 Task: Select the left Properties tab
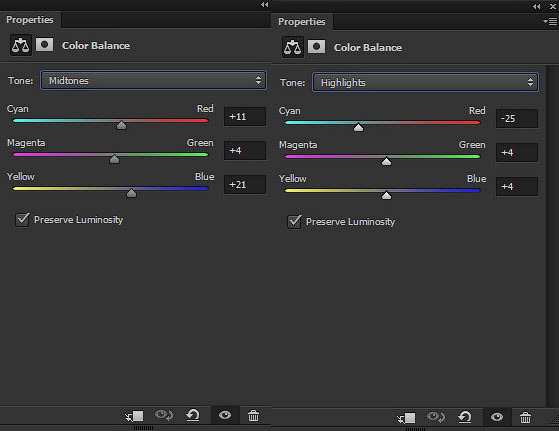[30, 20]
